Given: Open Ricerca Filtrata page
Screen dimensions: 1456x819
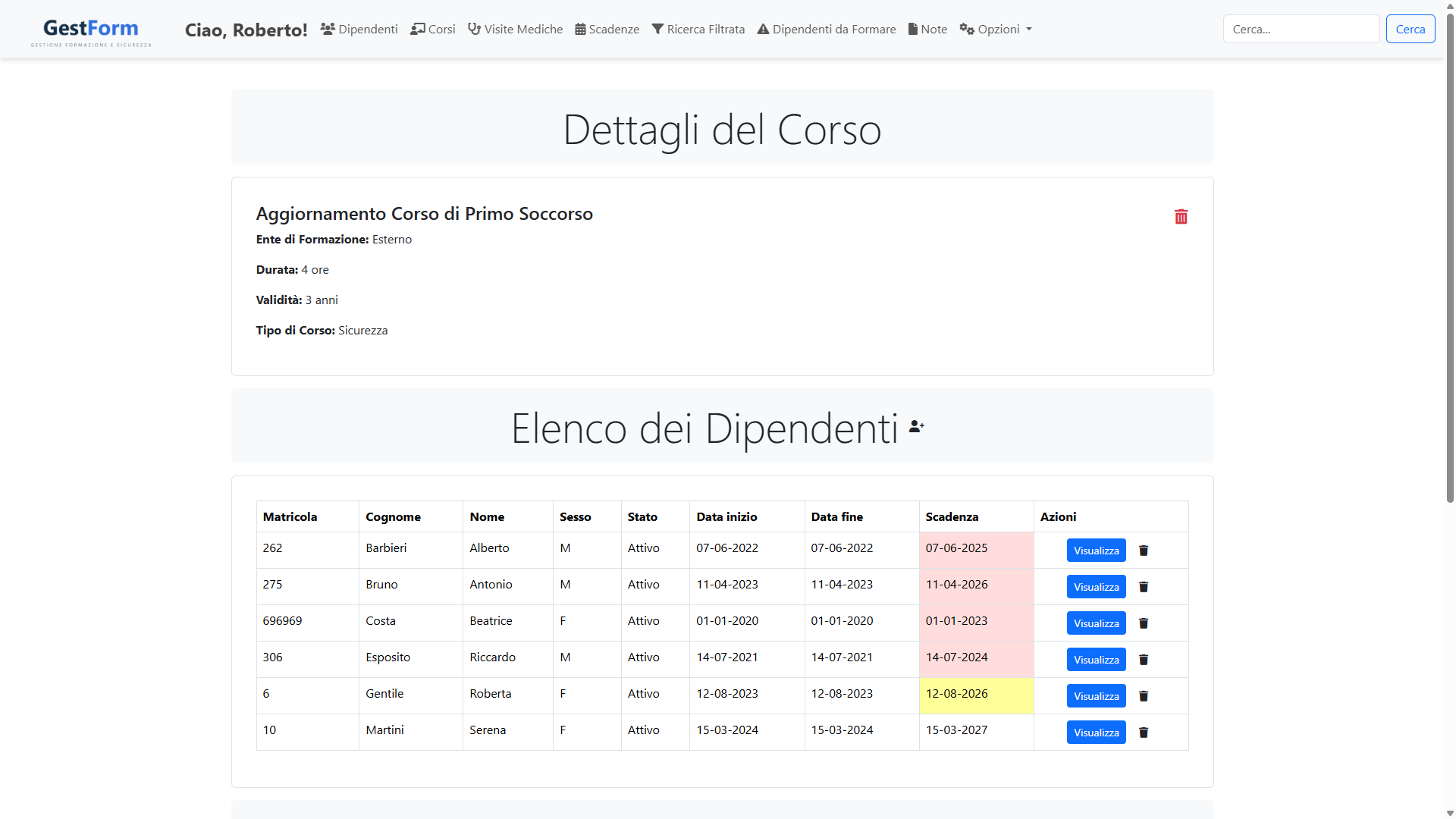Looking at the screenshot, I should coord(698,29).
